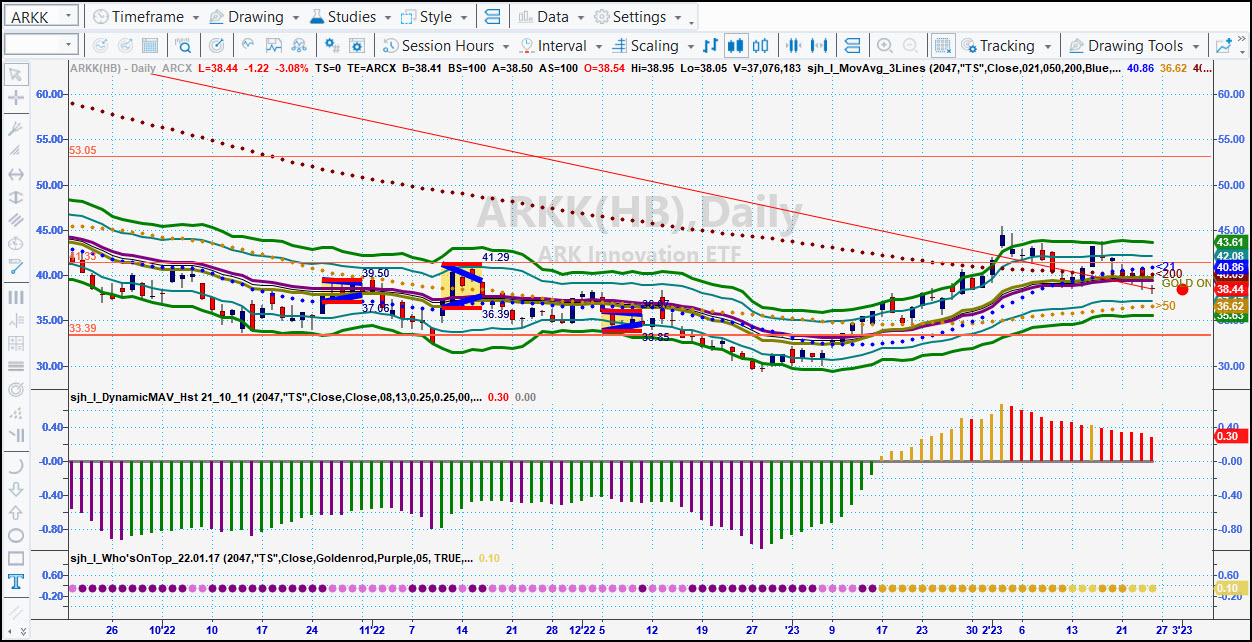Open the Tracking dropdown
This screenshot has width=1252, height=642.
(1007, 45)
